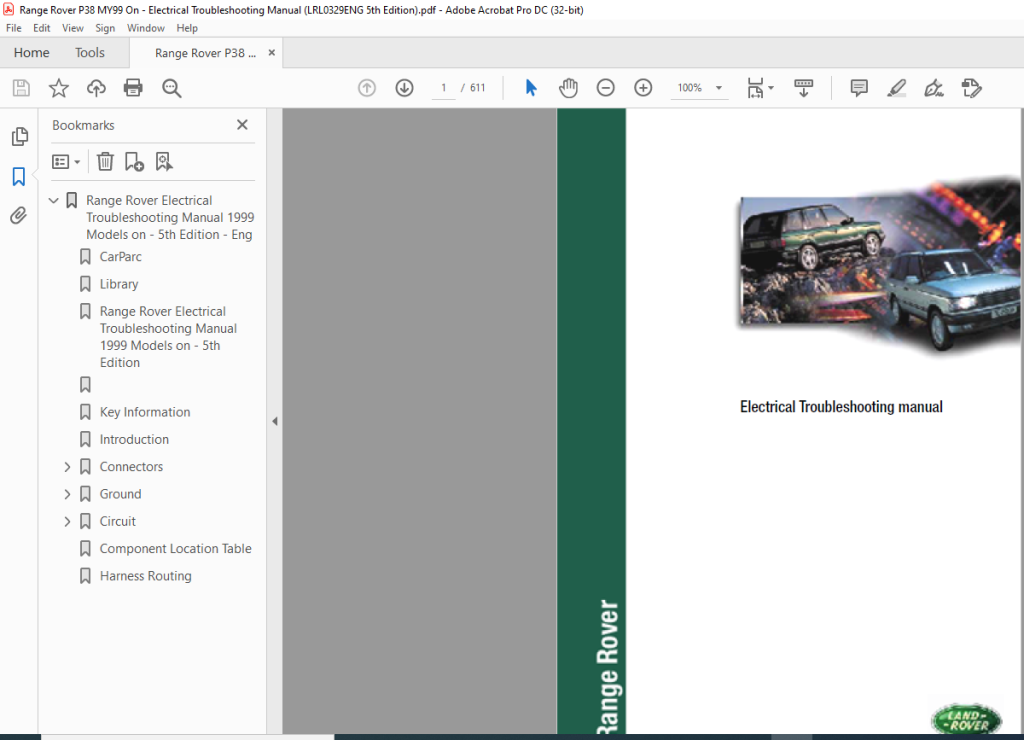Image resolution: width=1024 pixels, height=740 pixels.
Task: Open the Attachments paperclip panel
Action: pos(19,216)
